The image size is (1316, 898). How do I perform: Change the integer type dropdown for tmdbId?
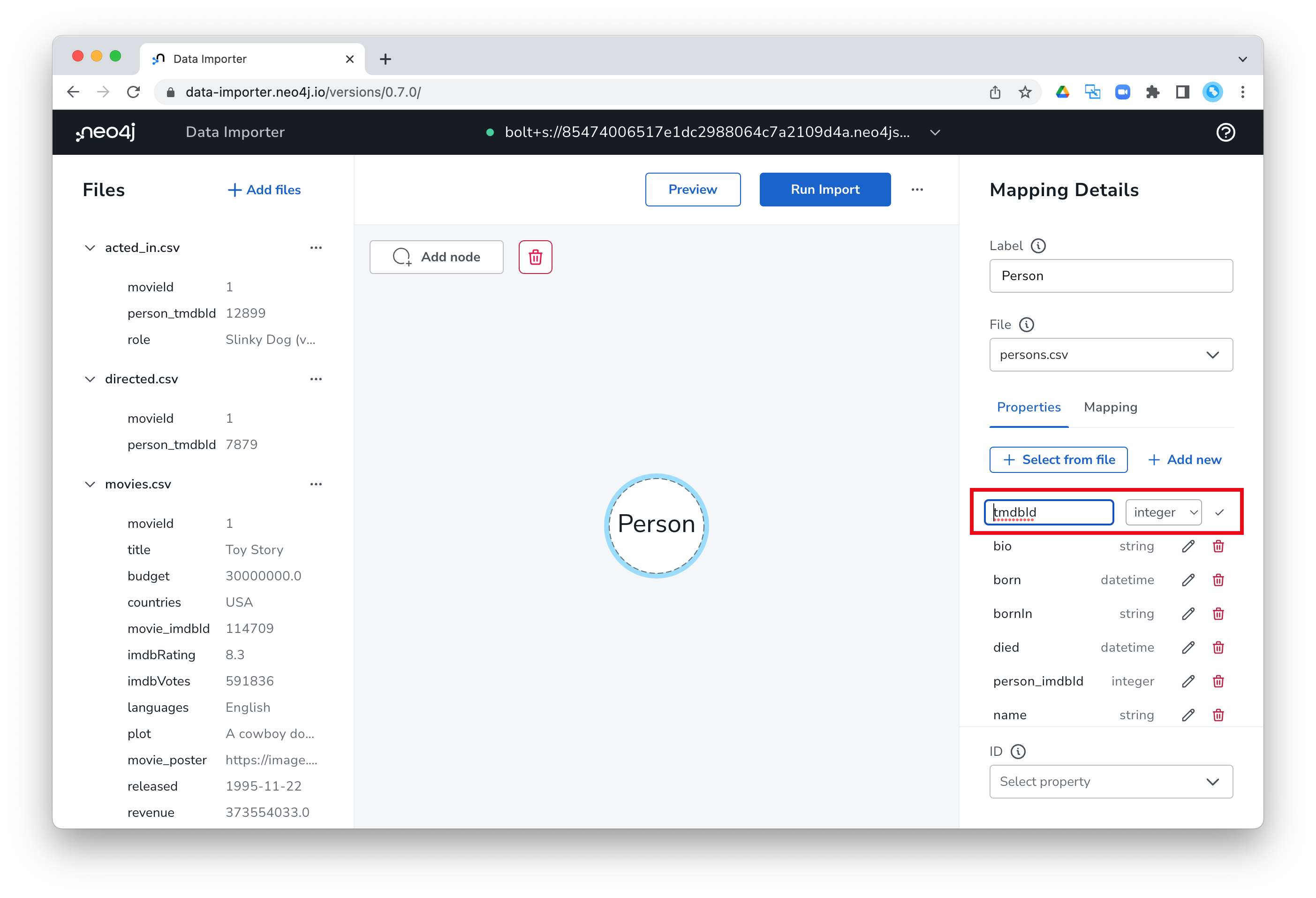(x=1163, y=512)
